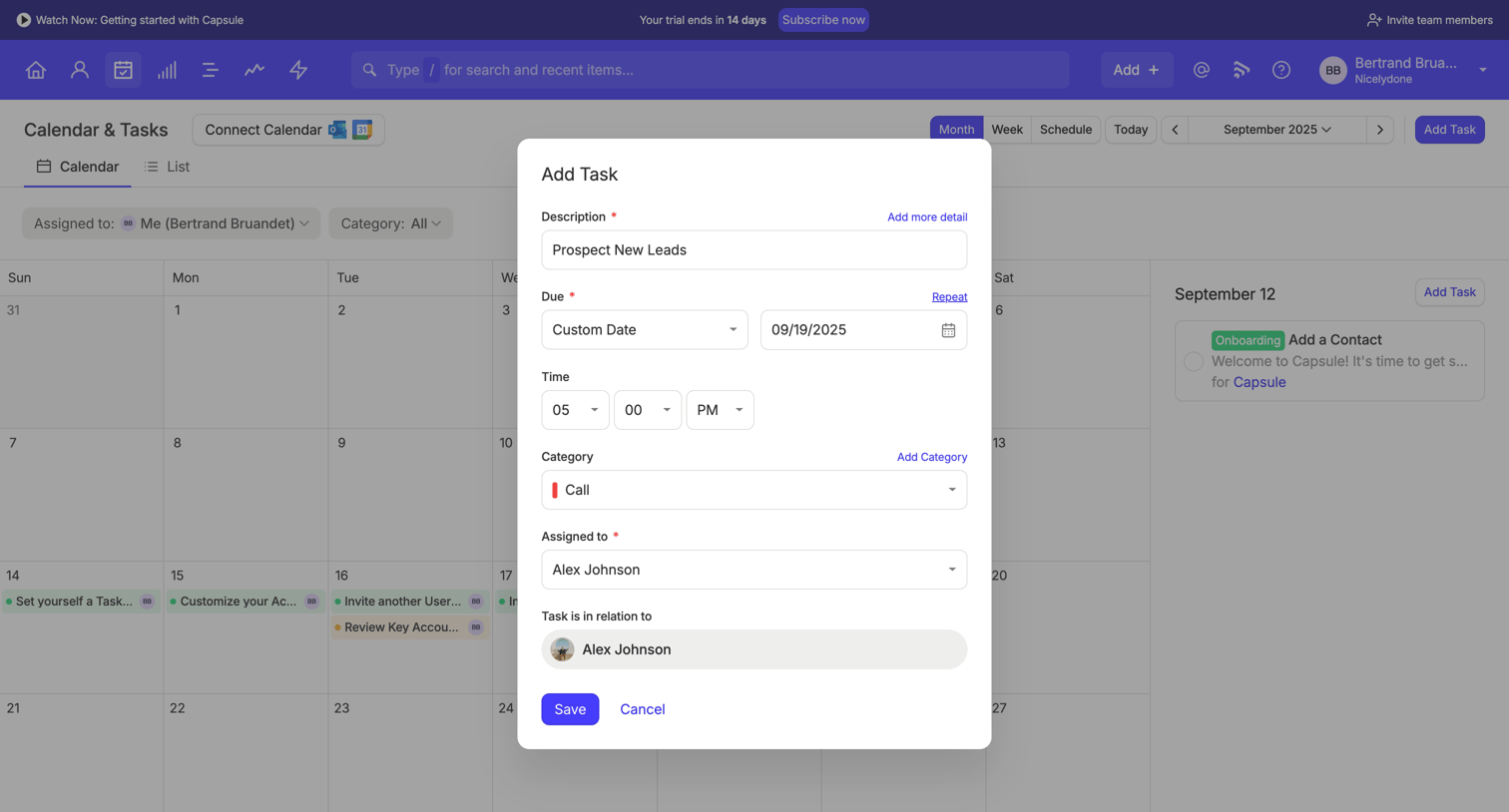Image resolution: width=1509 pixels, height=812 pixels.
Task: Open the Calendar & Tasks nav icon
Action: click(123, 70)
